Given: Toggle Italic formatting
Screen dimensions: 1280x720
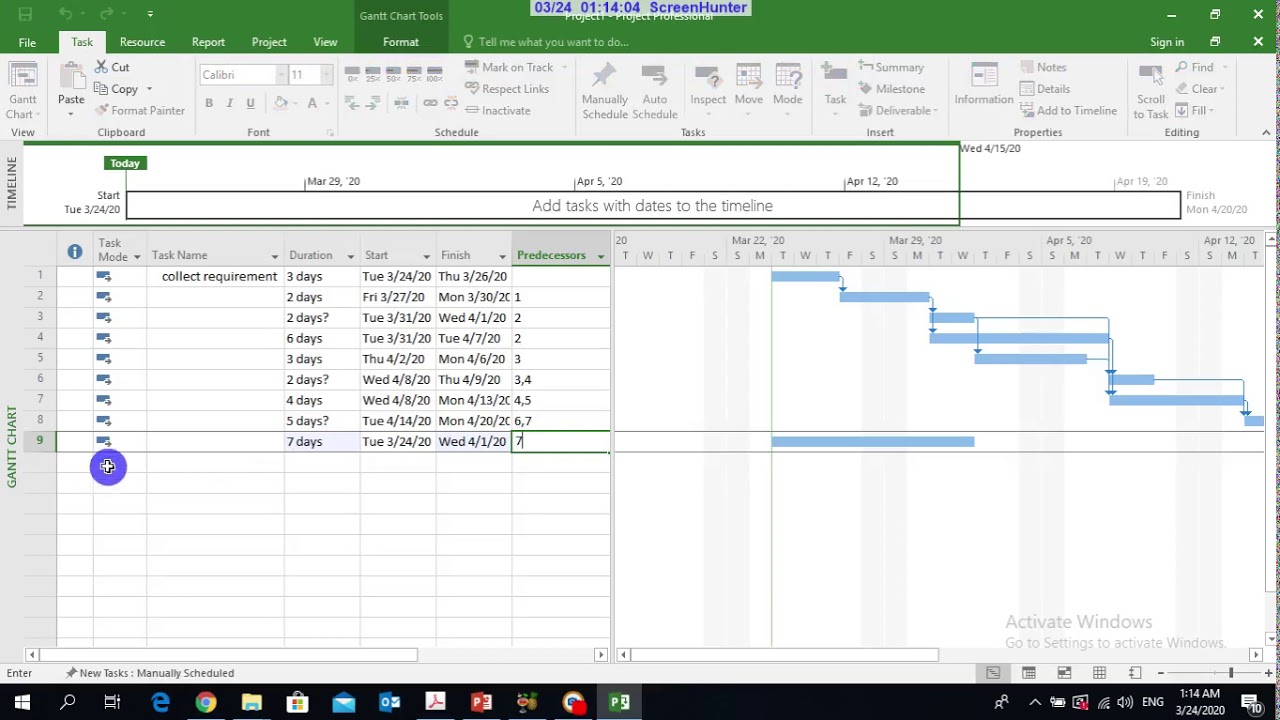Looking at the screenshot, I should tap(229, 103).
